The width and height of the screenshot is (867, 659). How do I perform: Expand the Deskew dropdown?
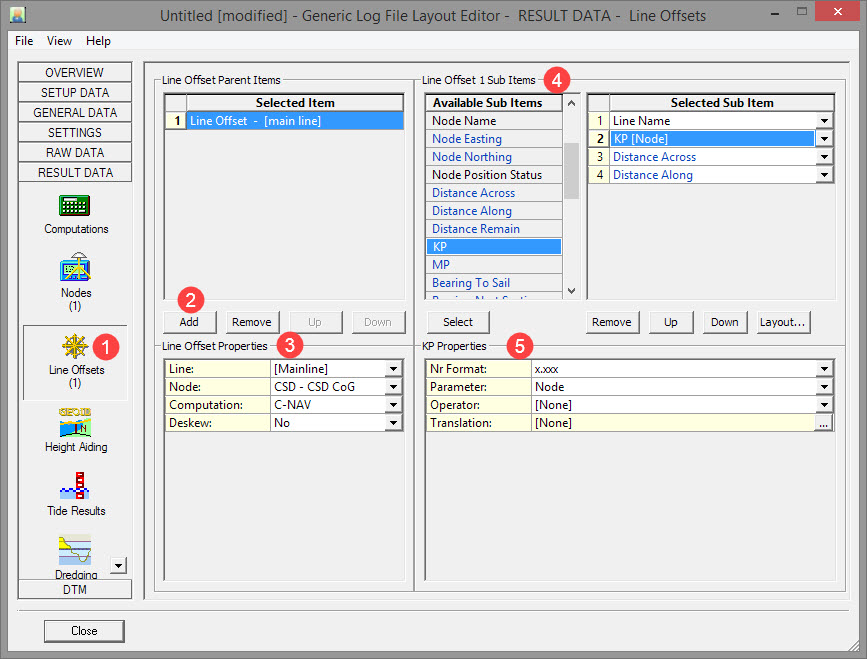(x=393, y=423)
